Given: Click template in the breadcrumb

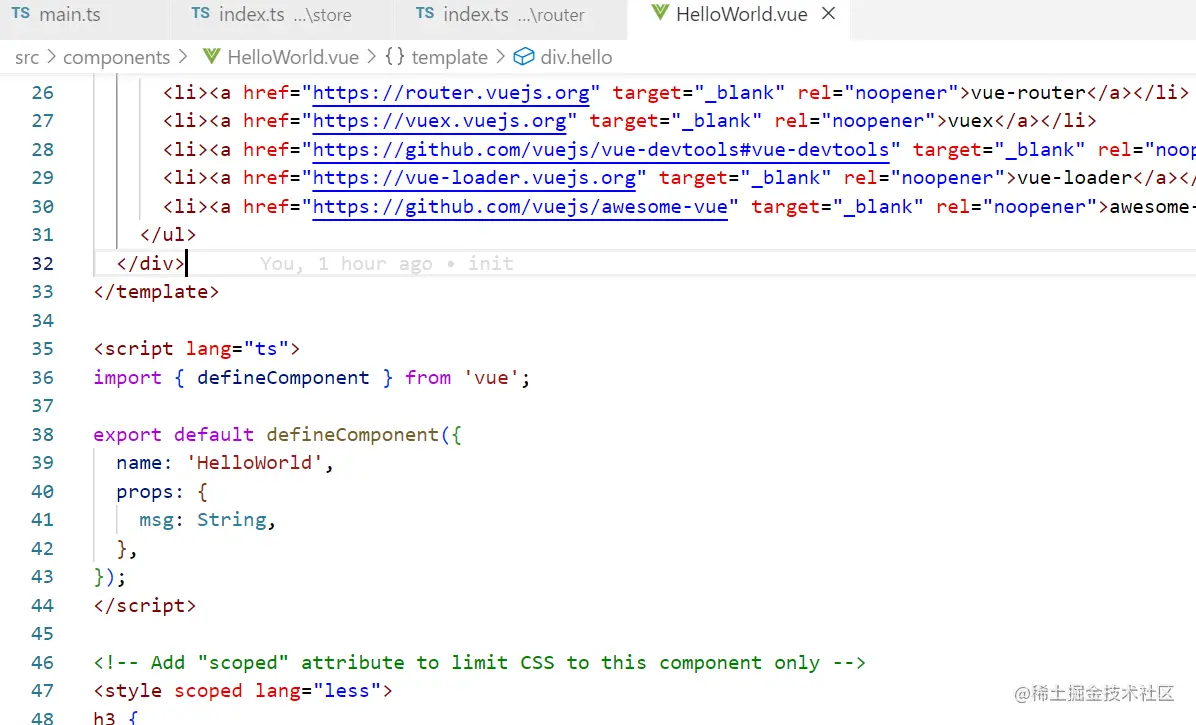Looking at the screenshot, I should (x=449, y=57).
